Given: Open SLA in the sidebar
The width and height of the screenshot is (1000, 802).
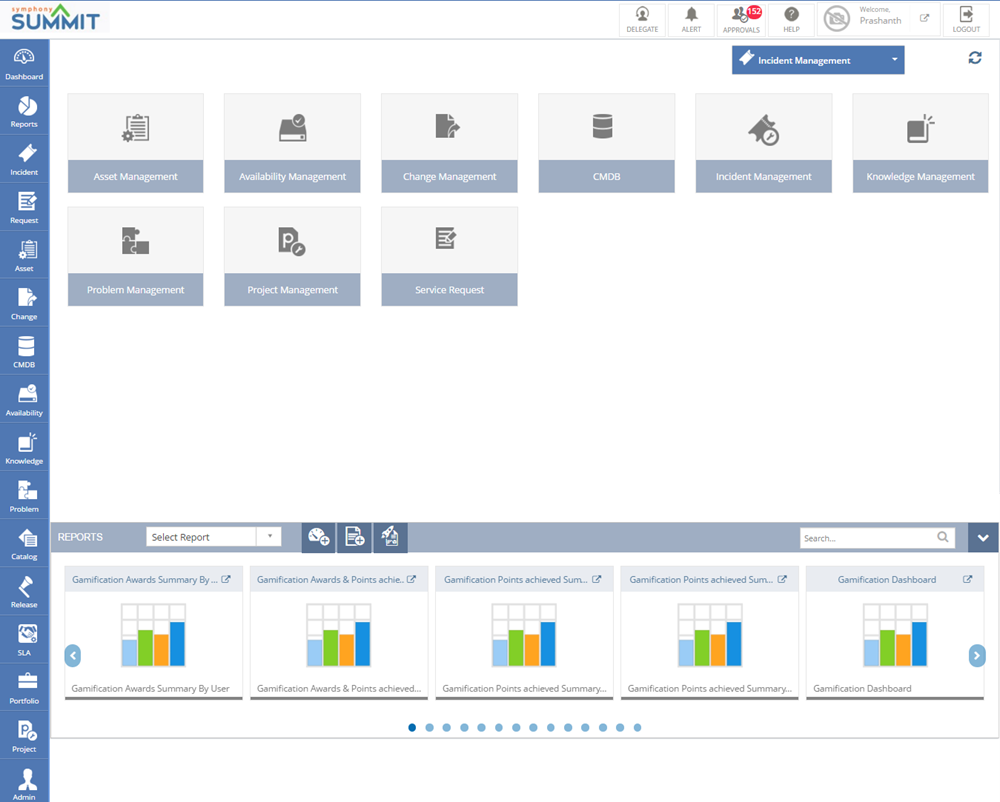Looking at the screenshot, I should tap(24, 640).
